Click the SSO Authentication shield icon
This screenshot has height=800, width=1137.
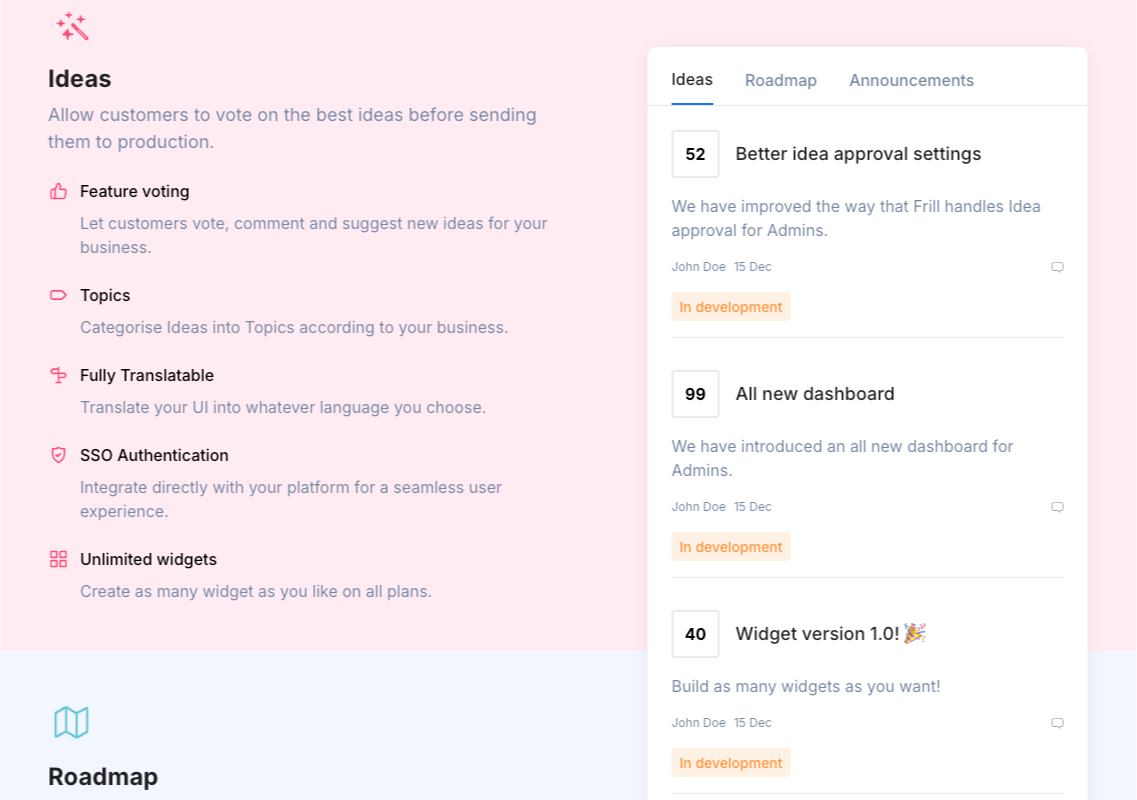57,455
